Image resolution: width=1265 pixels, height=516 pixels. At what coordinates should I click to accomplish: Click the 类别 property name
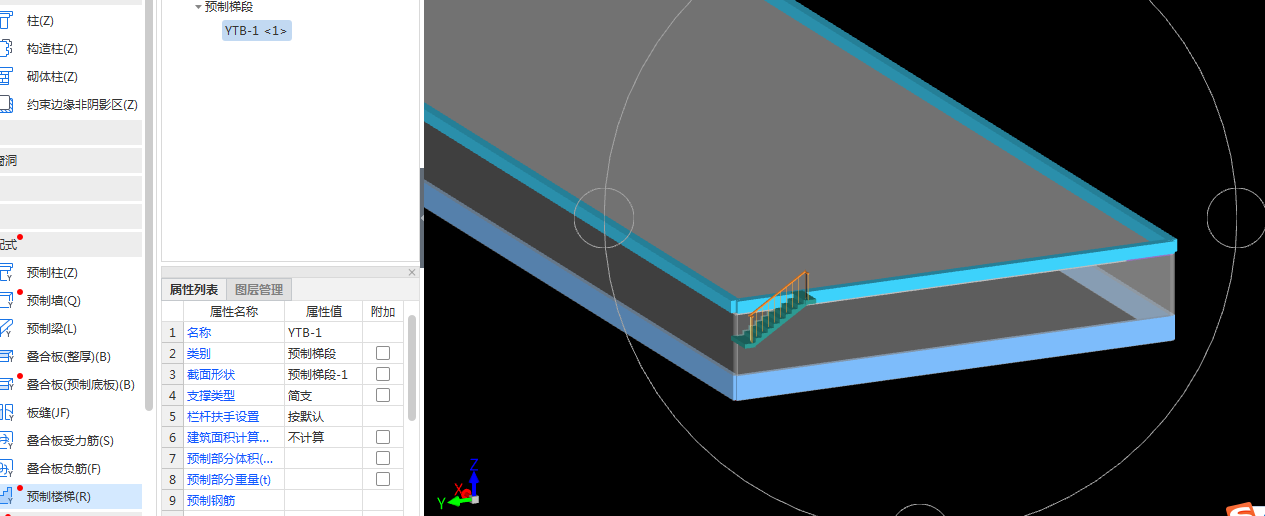pyautogui.click(x=199, y=353)
